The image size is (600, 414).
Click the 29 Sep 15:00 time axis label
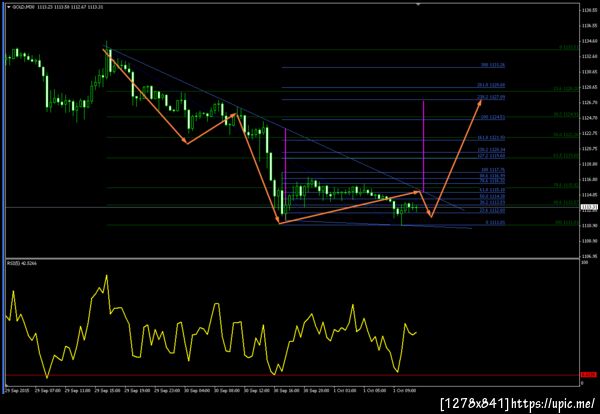coord(106,391)
